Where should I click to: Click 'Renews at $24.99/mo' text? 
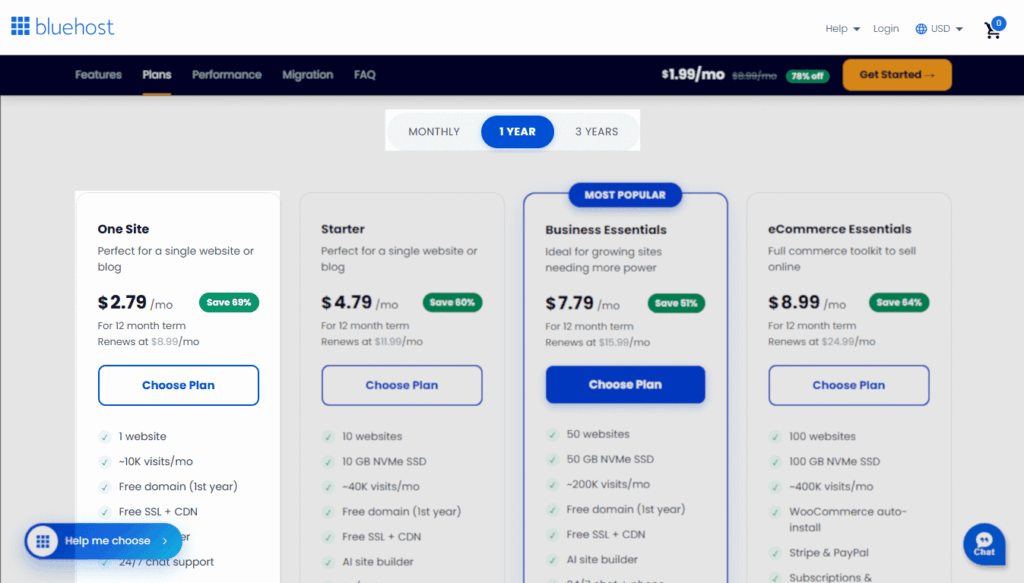tap(822, 341)
